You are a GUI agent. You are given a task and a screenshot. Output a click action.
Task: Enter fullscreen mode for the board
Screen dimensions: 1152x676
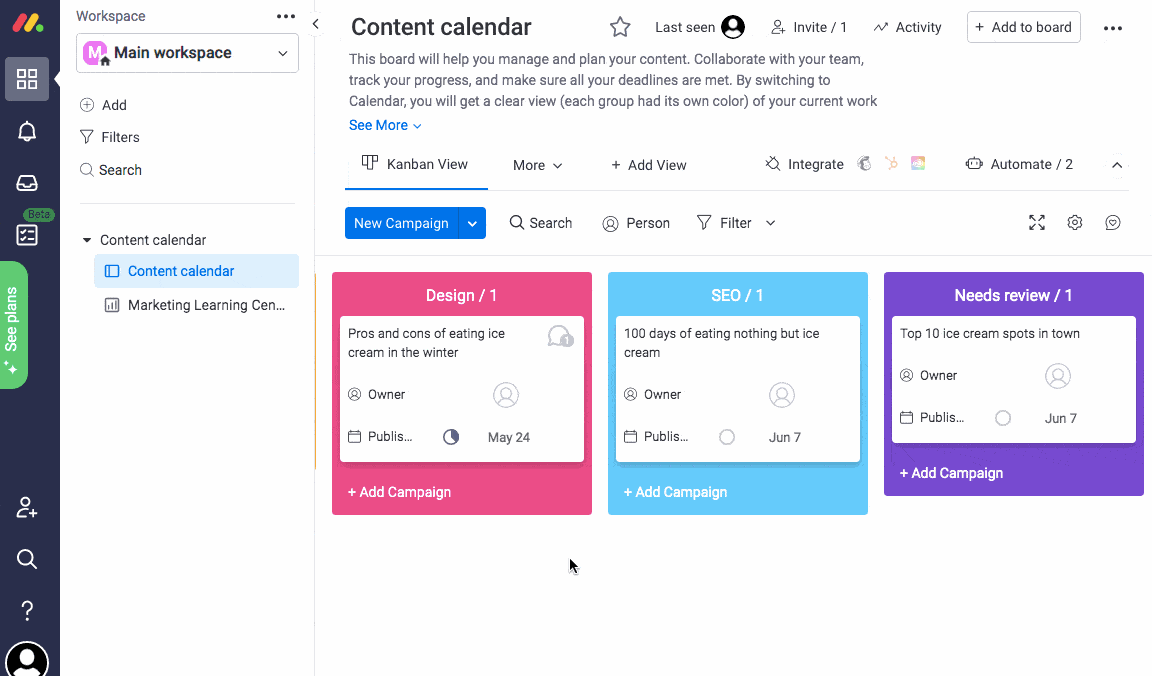[x=1037, y=223]
